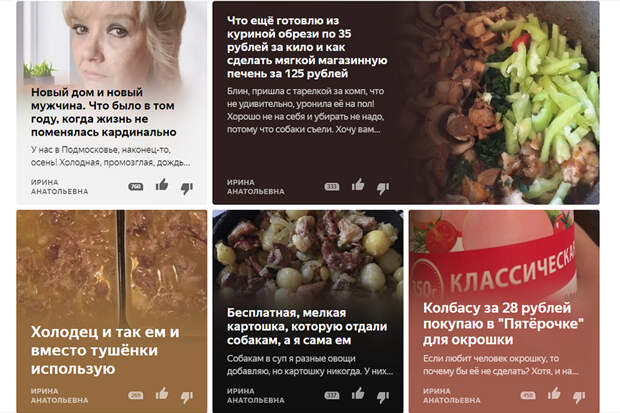The height and width of the screenshot is (413, 620).
Task: Click author Ирина Анатольевна on sausage card
Action: pos(452,396)
